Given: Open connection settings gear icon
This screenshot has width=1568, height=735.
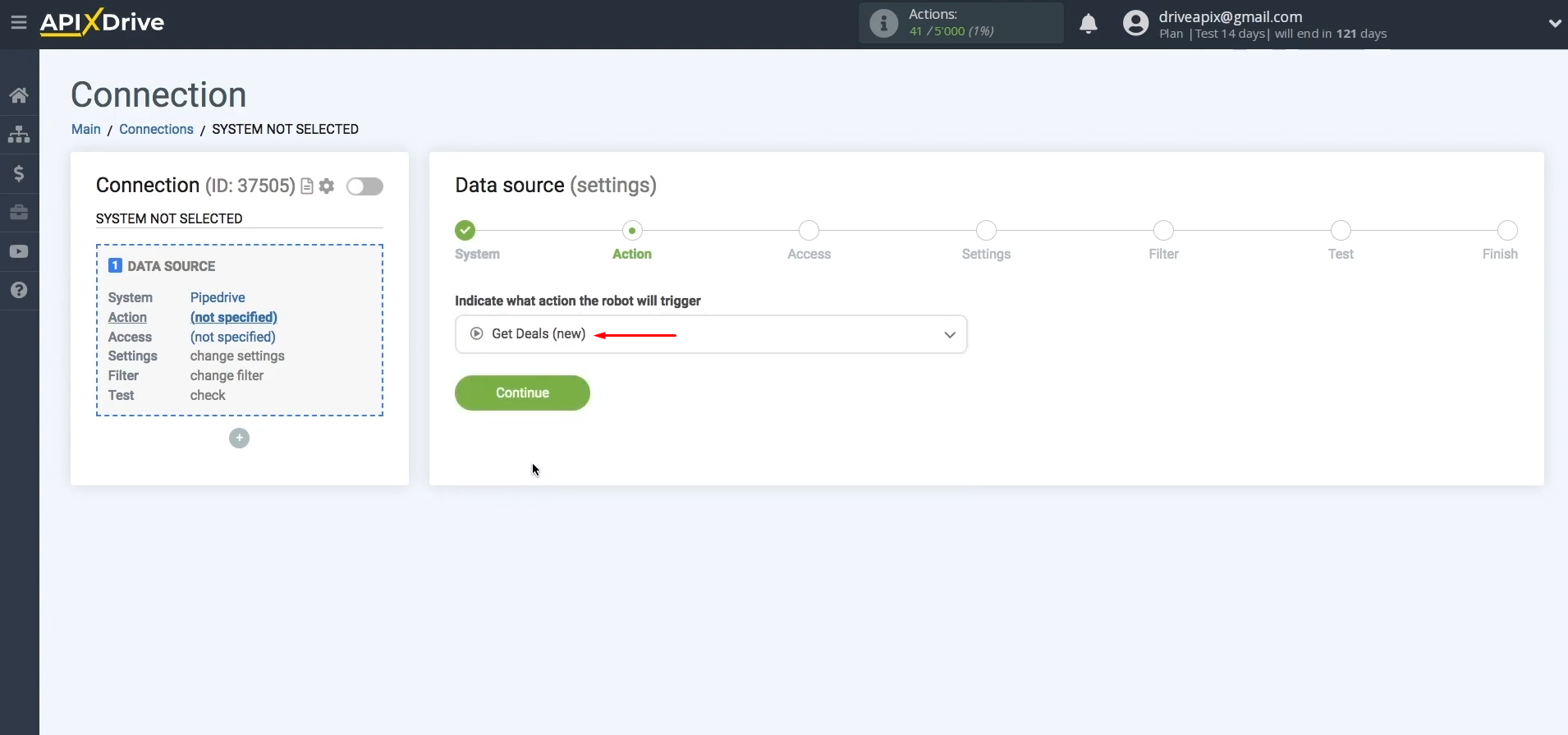Looking at the screenshot, I should click(x=327, y=186).
